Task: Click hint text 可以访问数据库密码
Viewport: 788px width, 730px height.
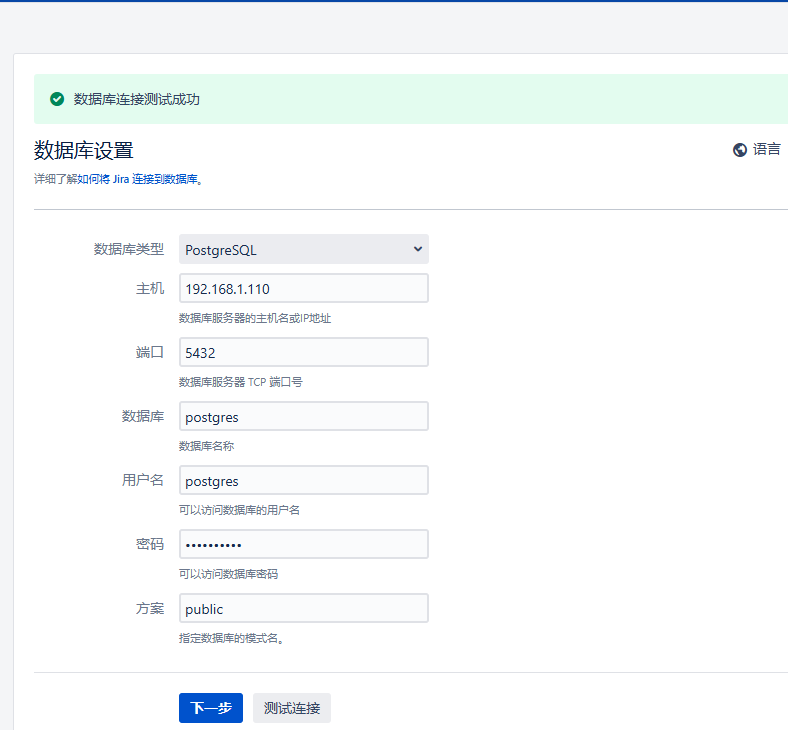Action: pos(228,574)
